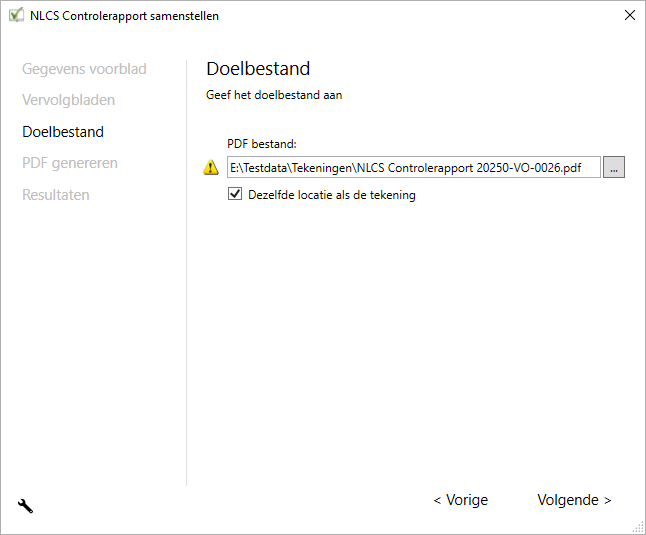
Task: Select the Vervolgbladen step in the sidebar
Action: point(68,100)
